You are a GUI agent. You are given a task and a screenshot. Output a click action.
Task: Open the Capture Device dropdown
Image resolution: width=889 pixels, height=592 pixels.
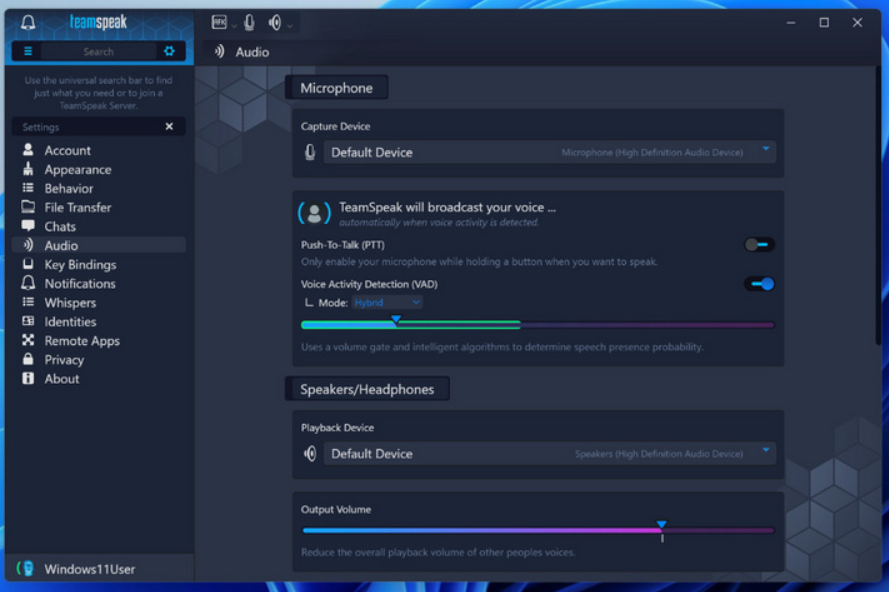(x=549, y=153)
